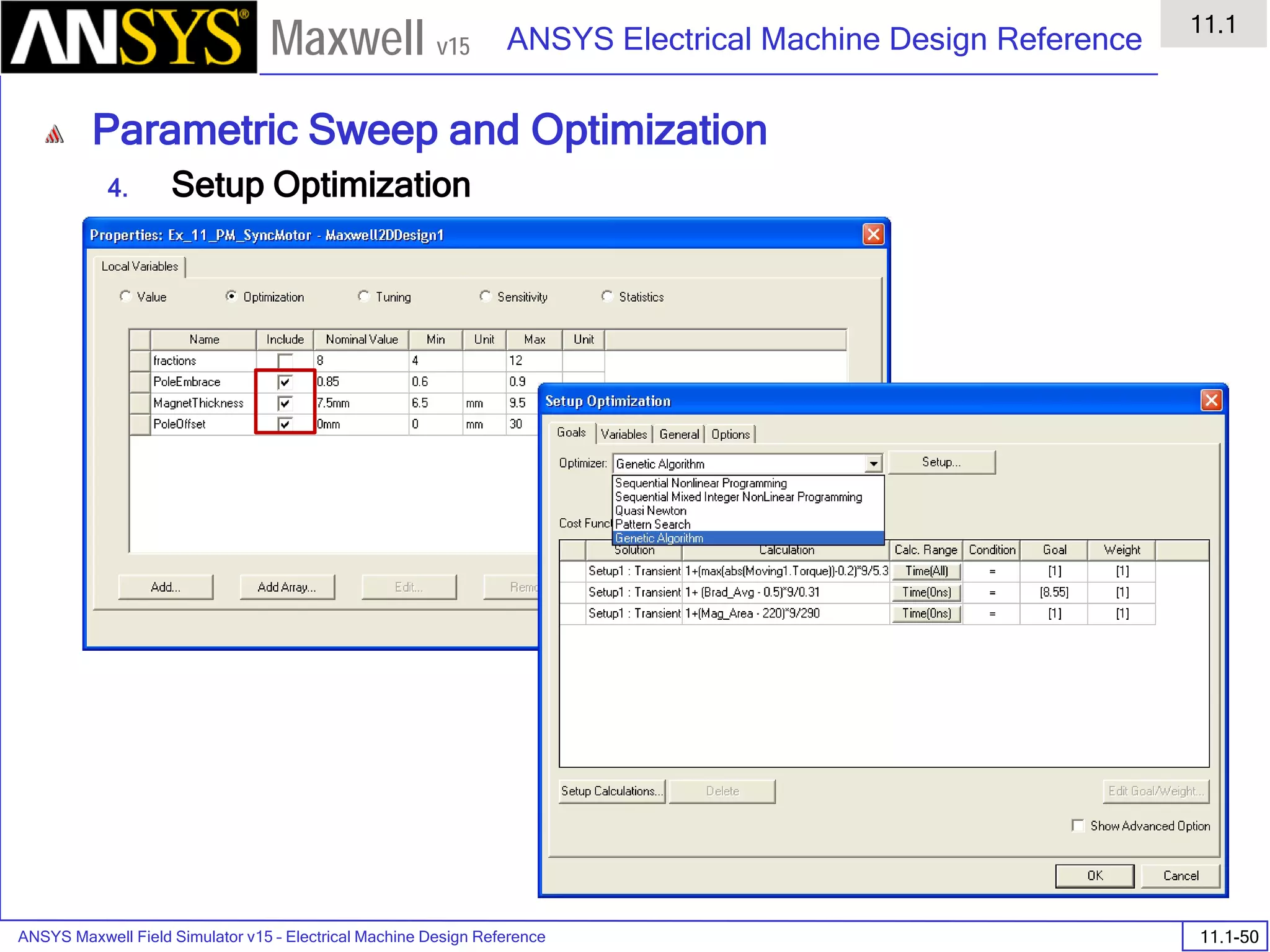
Task: Click the Add Array... button
Action: pyautogui.click(x=287, y=587)
